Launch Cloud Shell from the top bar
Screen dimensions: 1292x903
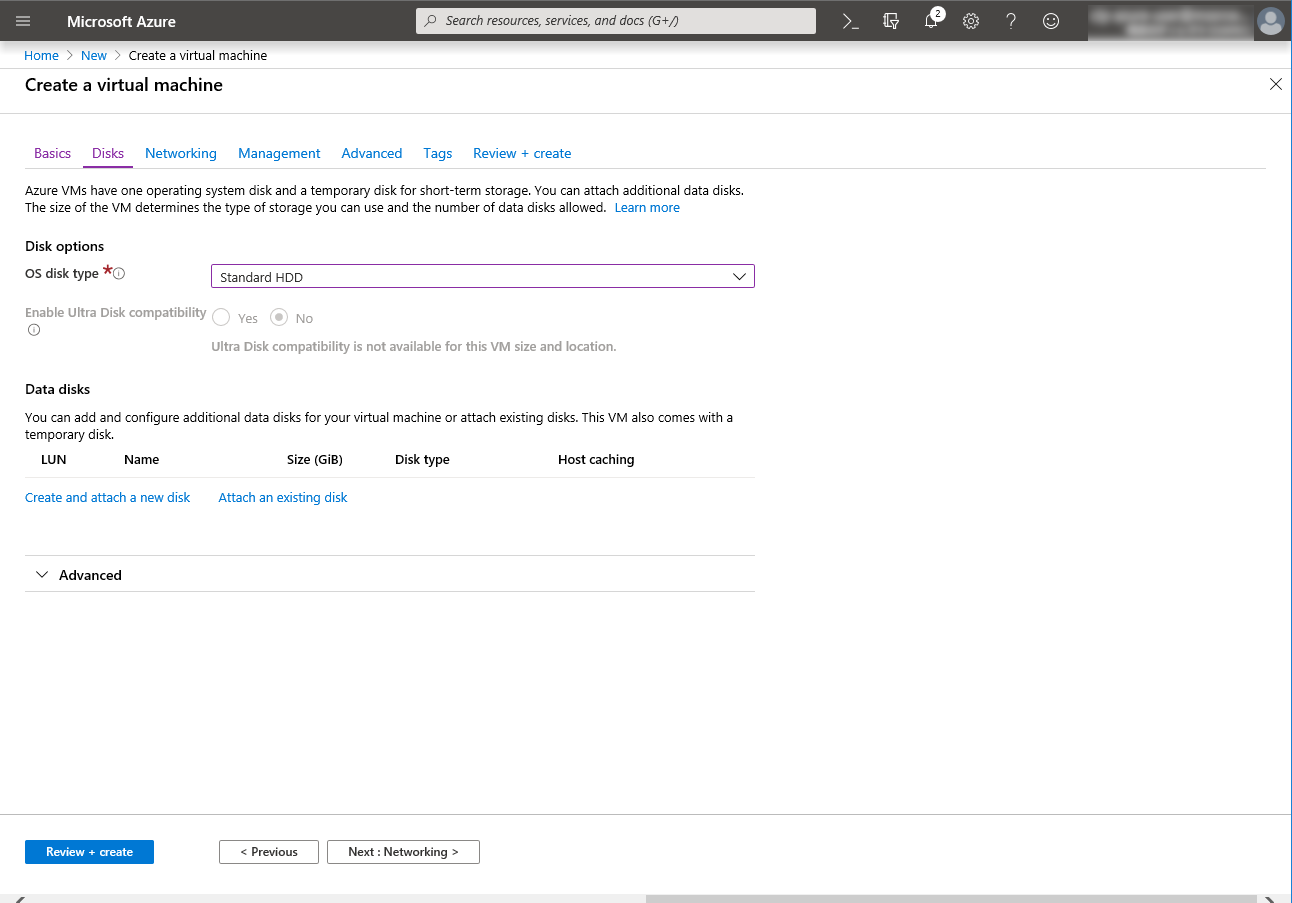[x=850, y=21]
